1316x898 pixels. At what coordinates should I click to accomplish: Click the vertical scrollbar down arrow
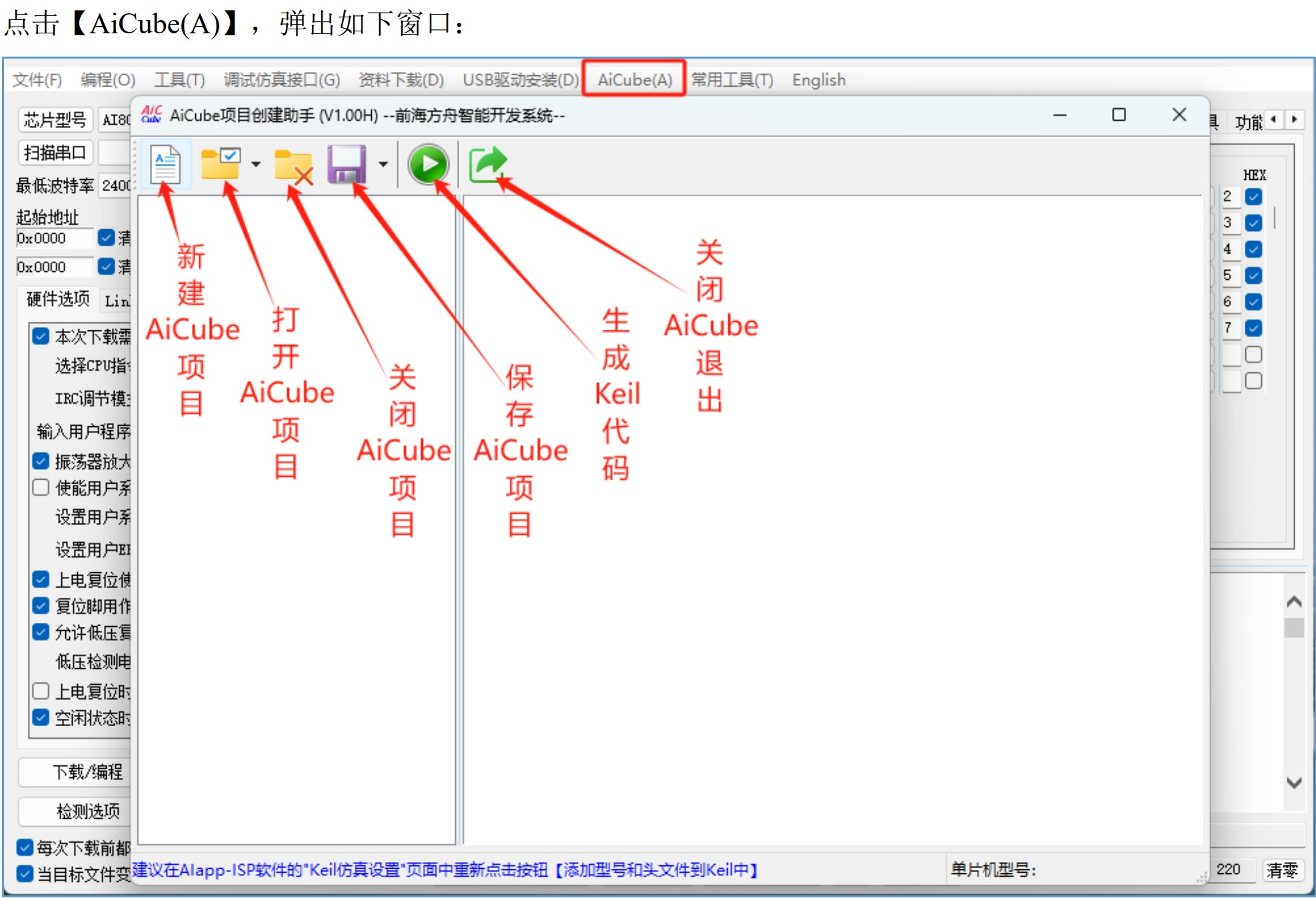1293,783
